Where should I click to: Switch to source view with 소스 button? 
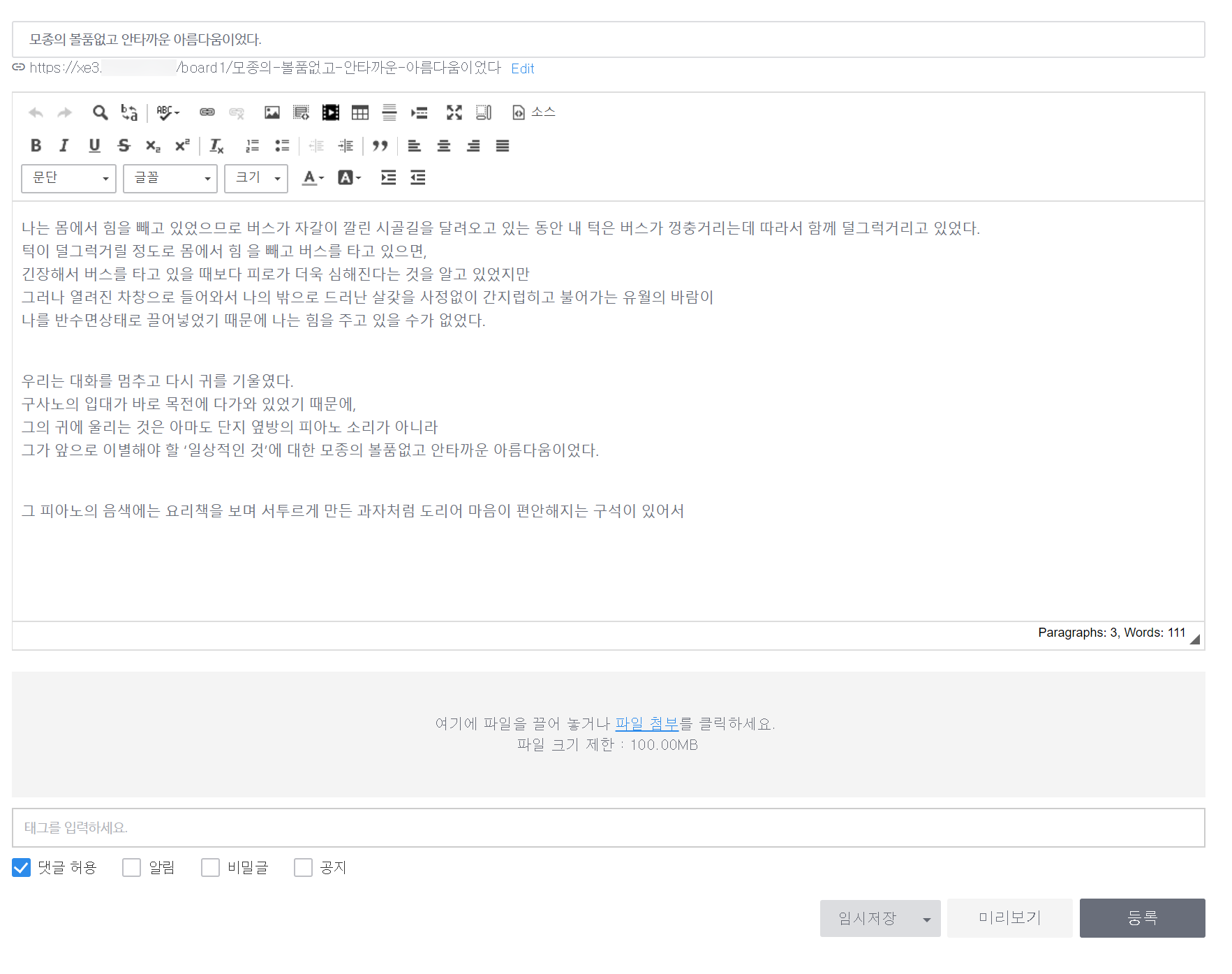534,112
